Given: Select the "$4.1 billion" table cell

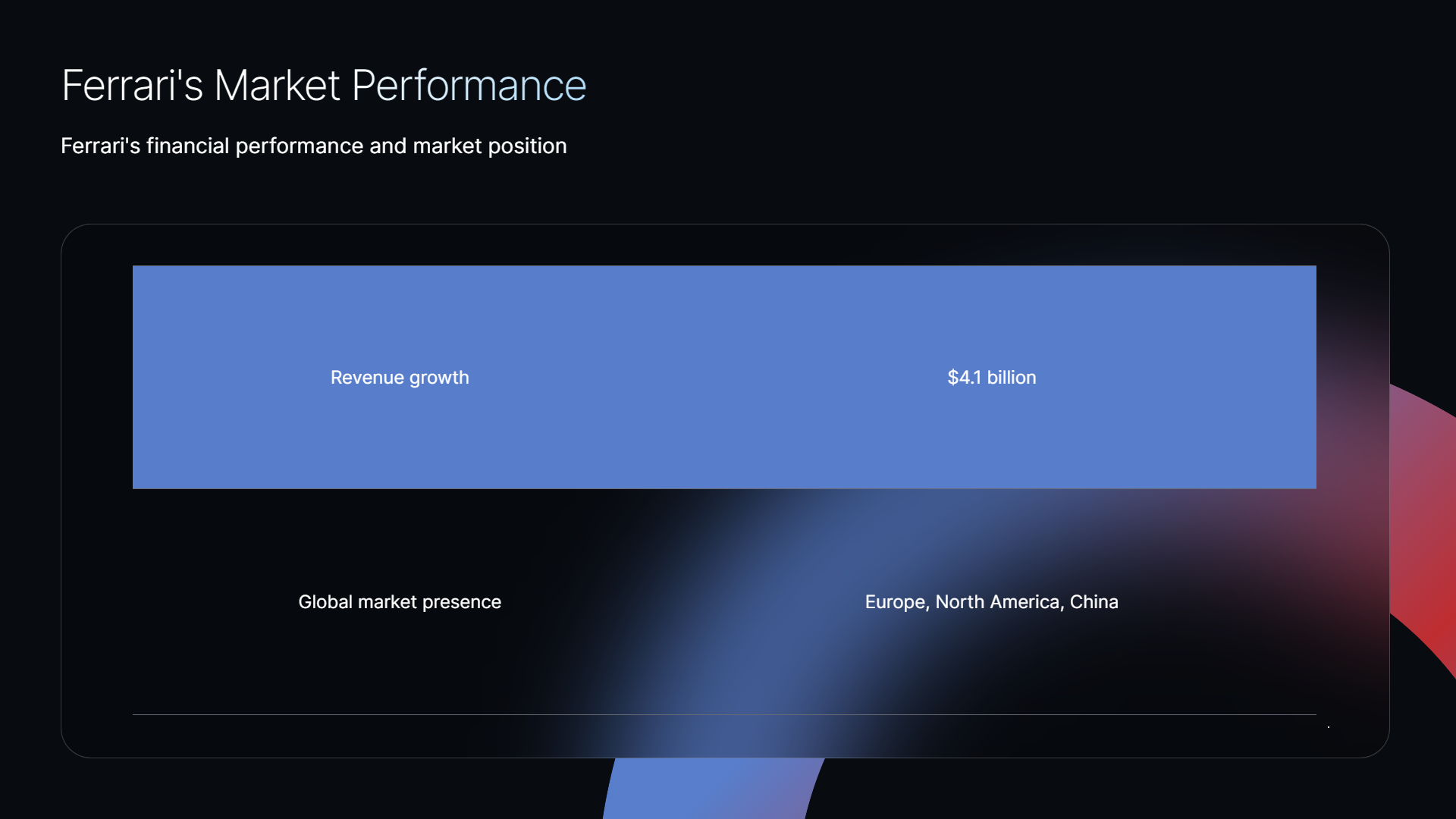Looking at the screenshot, I should tap(992, 377).
